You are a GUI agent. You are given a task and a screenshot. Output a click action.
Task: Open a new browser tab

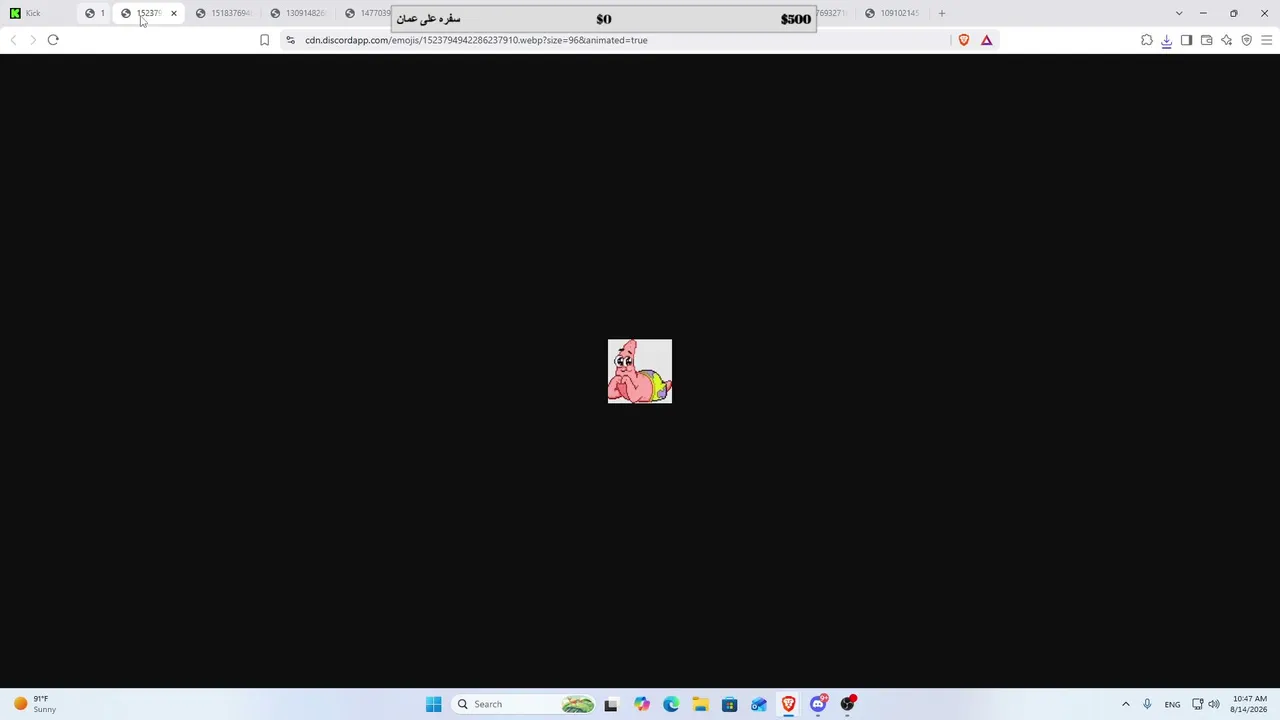[942, 13]
